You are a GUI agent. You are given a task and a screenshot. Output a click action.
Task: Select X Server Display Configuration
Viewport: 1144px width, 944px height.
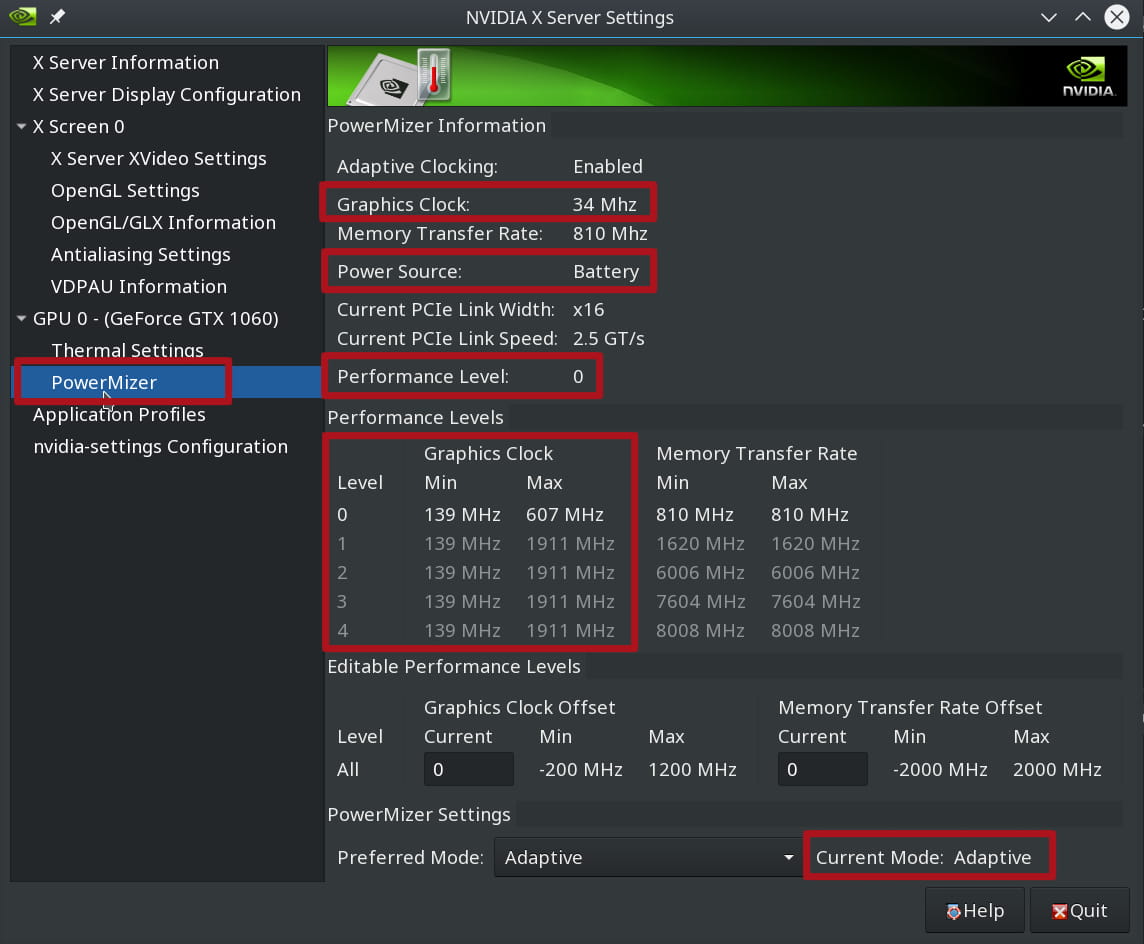(167, 94)
